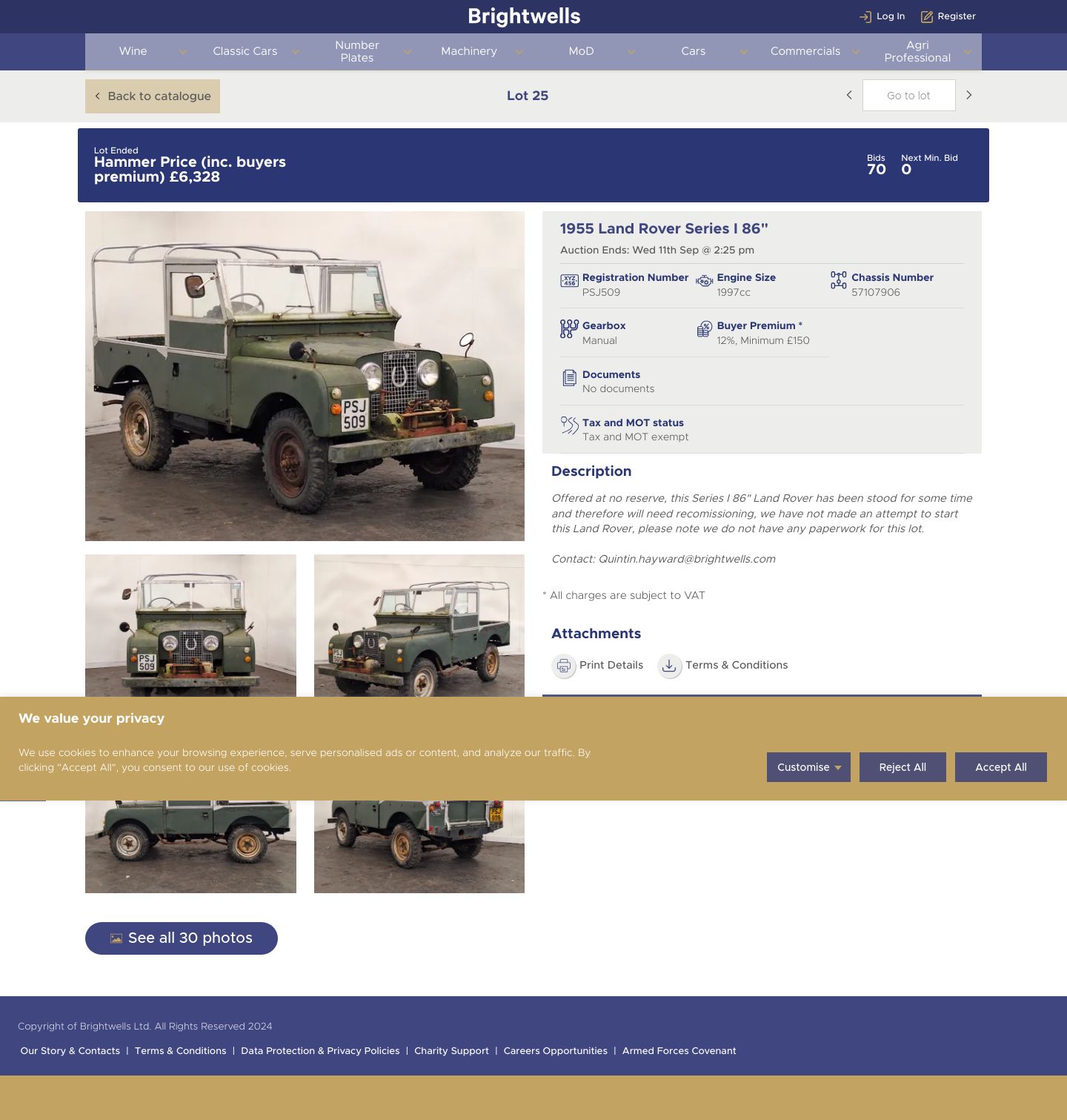Click the Gearbox icon
1067x1120 pixels.
pos(569,329)
